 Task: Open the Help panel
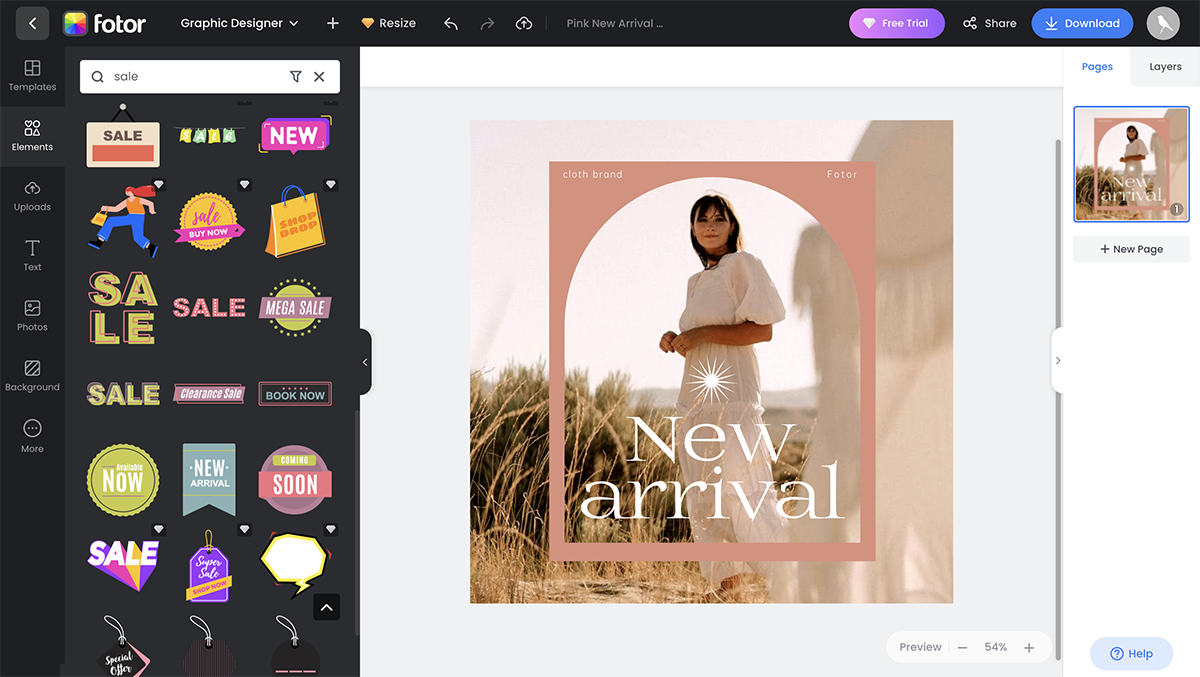coord(1131,653)
